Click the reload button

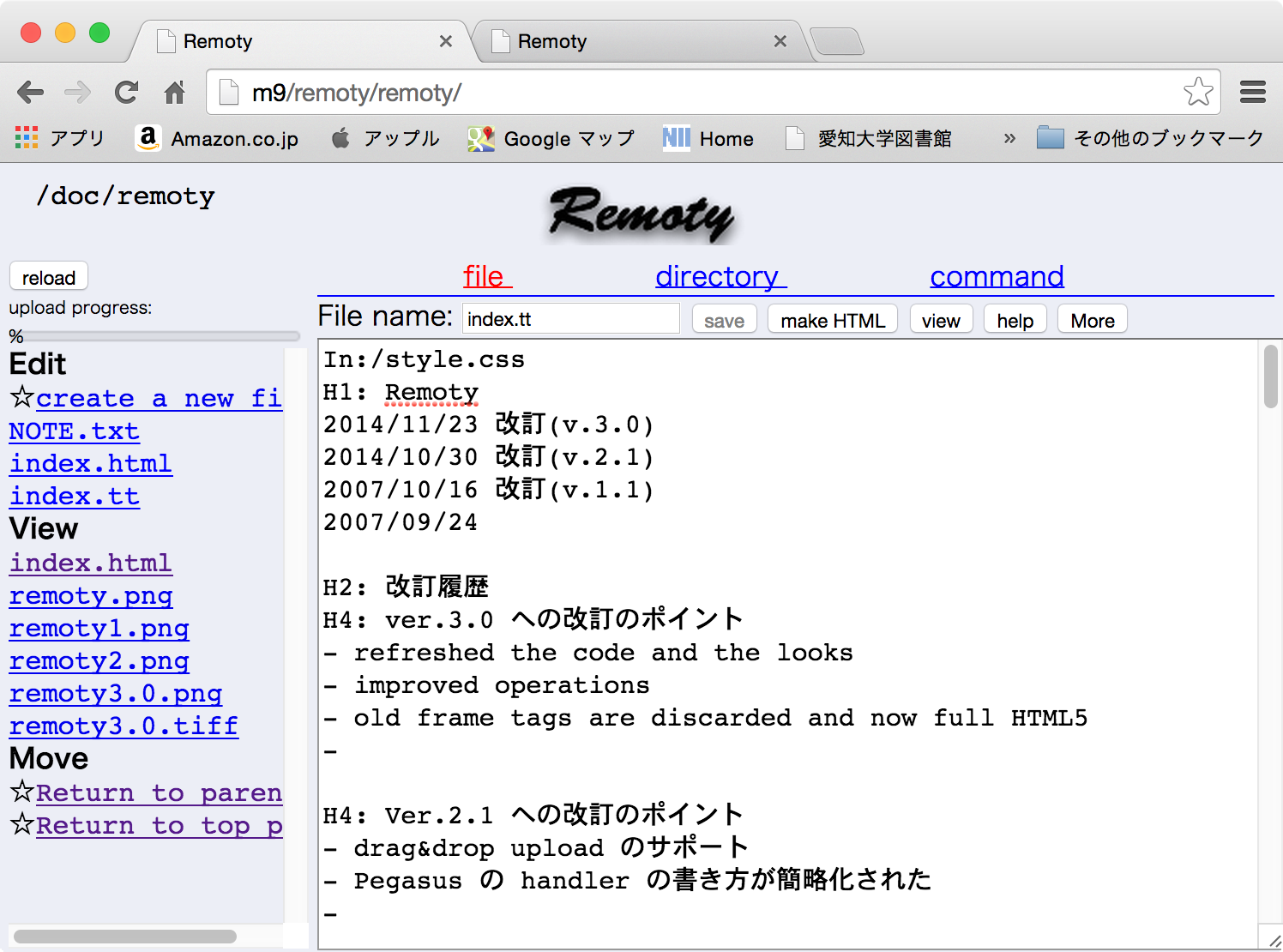point(49,277)
